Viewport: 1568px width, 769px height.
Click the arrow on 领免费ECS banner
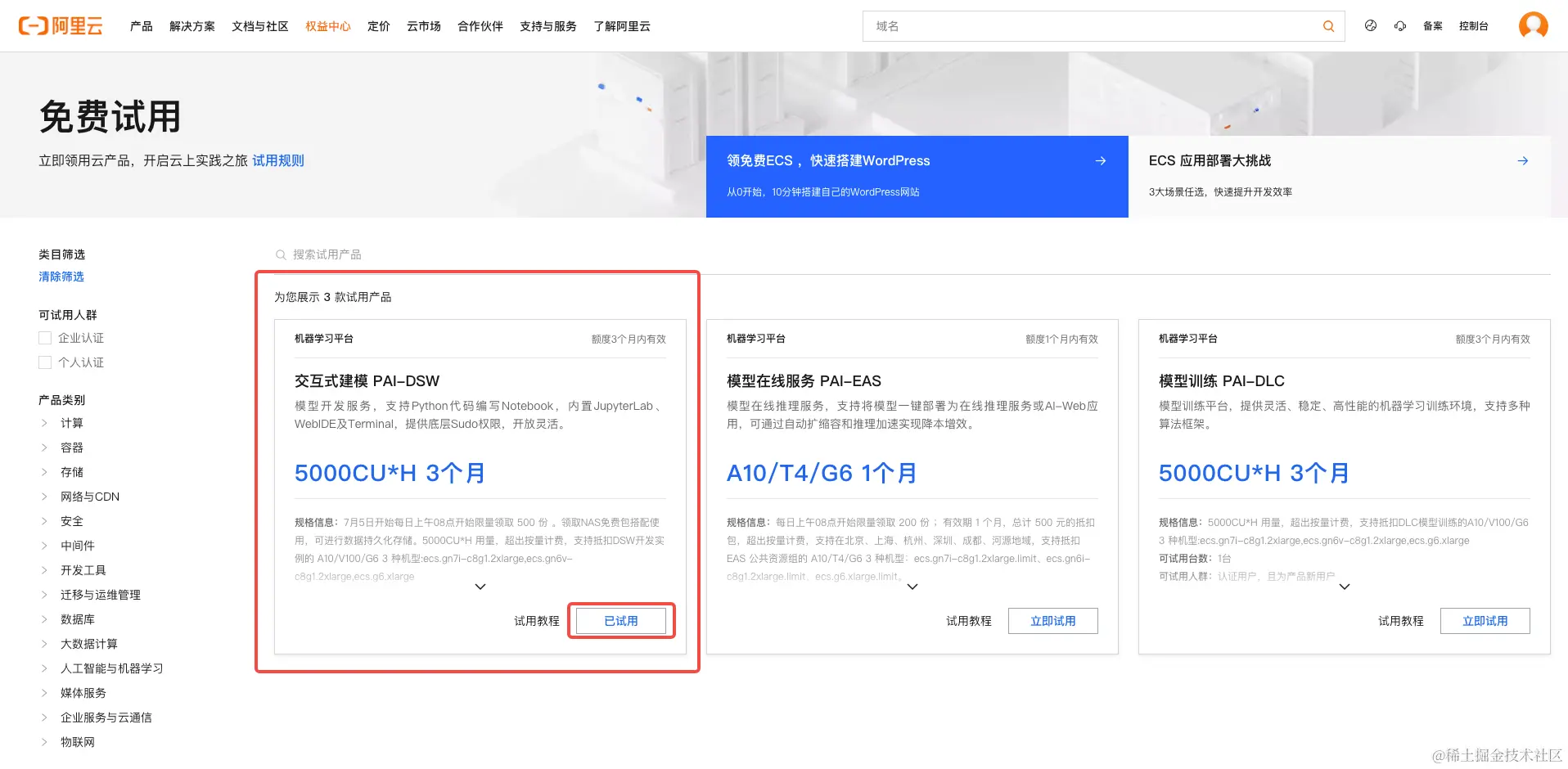click(x=1101, y=161)
